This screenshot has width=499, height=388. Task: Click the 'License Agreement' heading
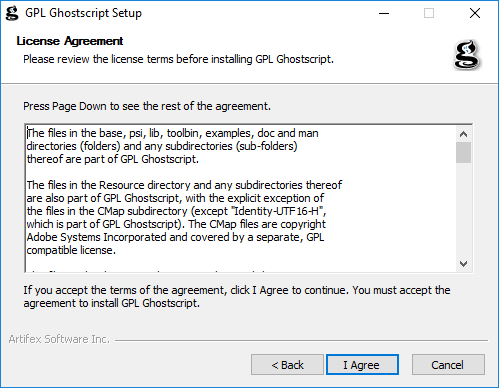click(70, 41)
